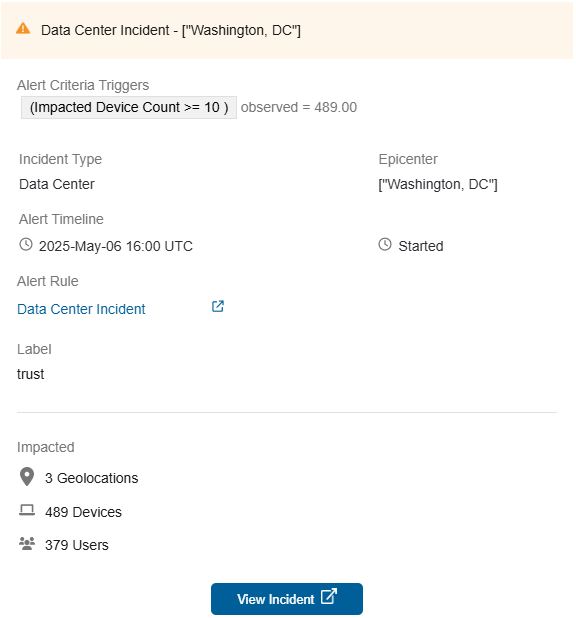
Task: Click the Epicenter Washington, DC value
Action: 438,184
